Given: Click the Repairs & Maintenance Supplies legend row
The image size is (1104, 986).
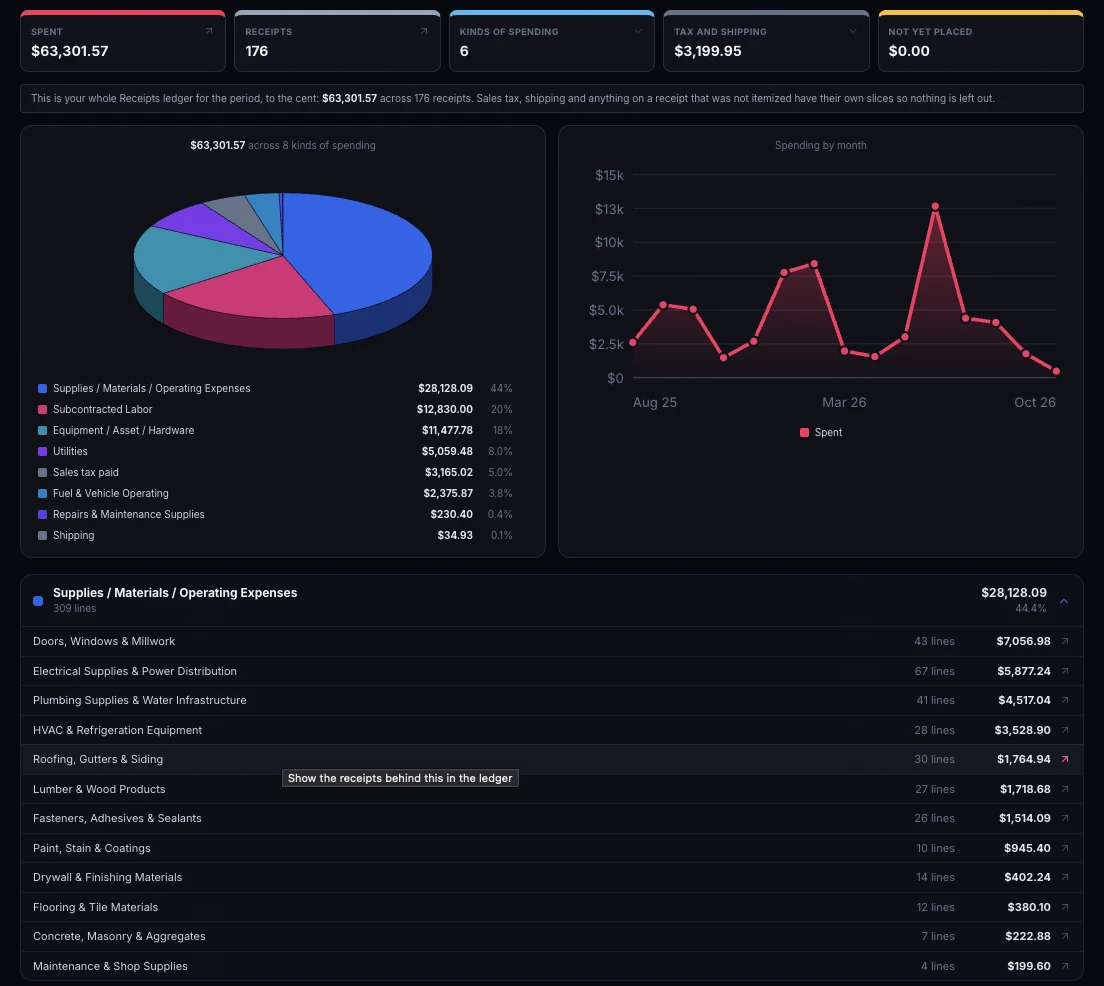Looking at the screenshot, I should (x=275, y=515).
